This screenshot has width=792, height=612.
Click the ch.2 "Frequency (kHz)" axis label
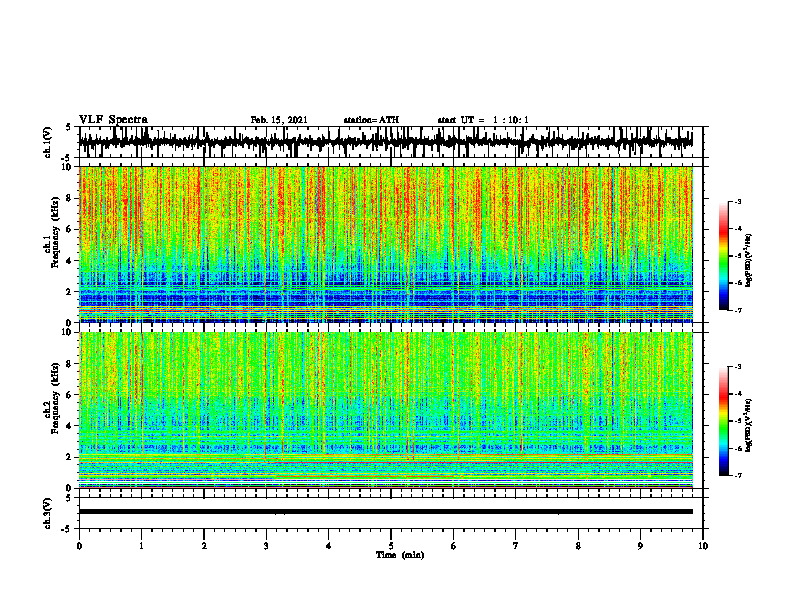(x=55, y=398)
